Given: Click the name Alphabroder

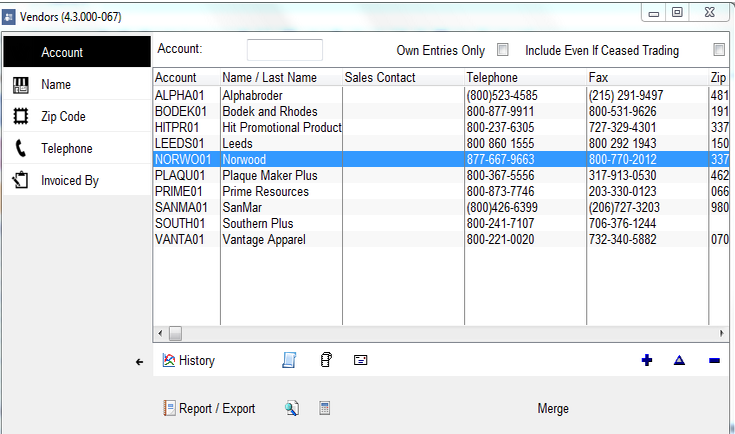Looking at the screenshot, I should (x=253, y=96).
